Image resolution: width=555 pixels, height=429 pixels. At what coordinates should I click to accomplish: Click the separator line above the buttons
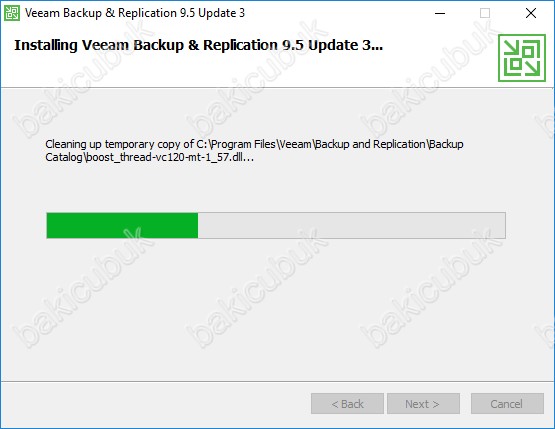click(277, 381)
